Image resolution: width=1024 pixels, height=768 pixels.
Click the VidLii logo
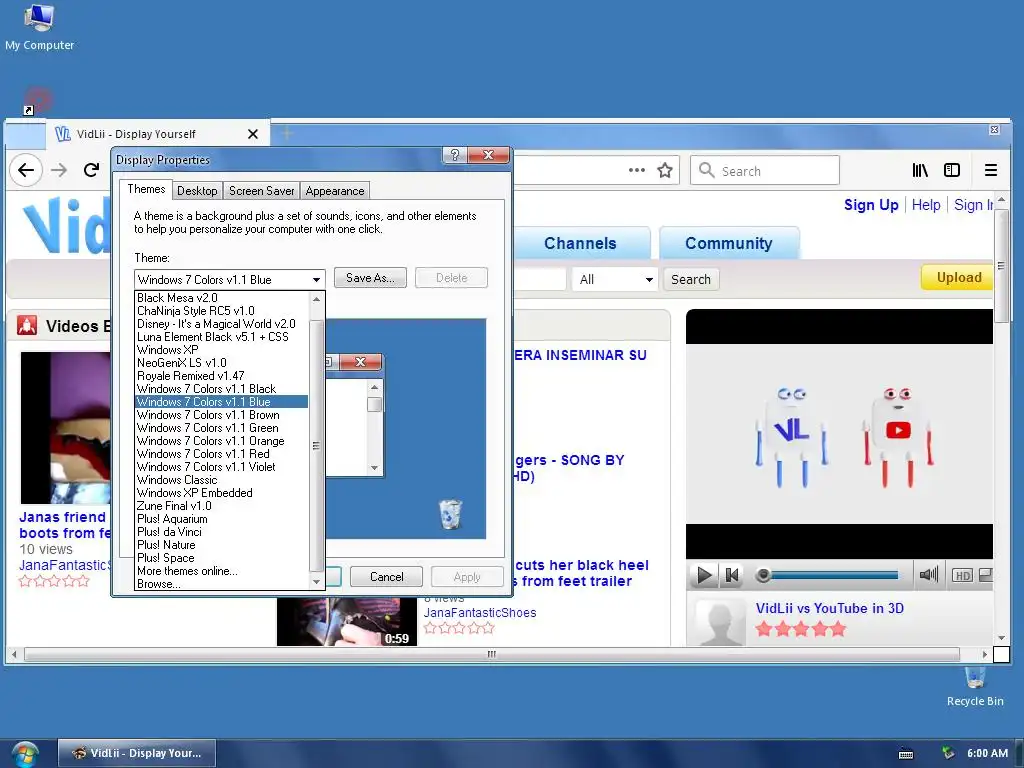67,227
